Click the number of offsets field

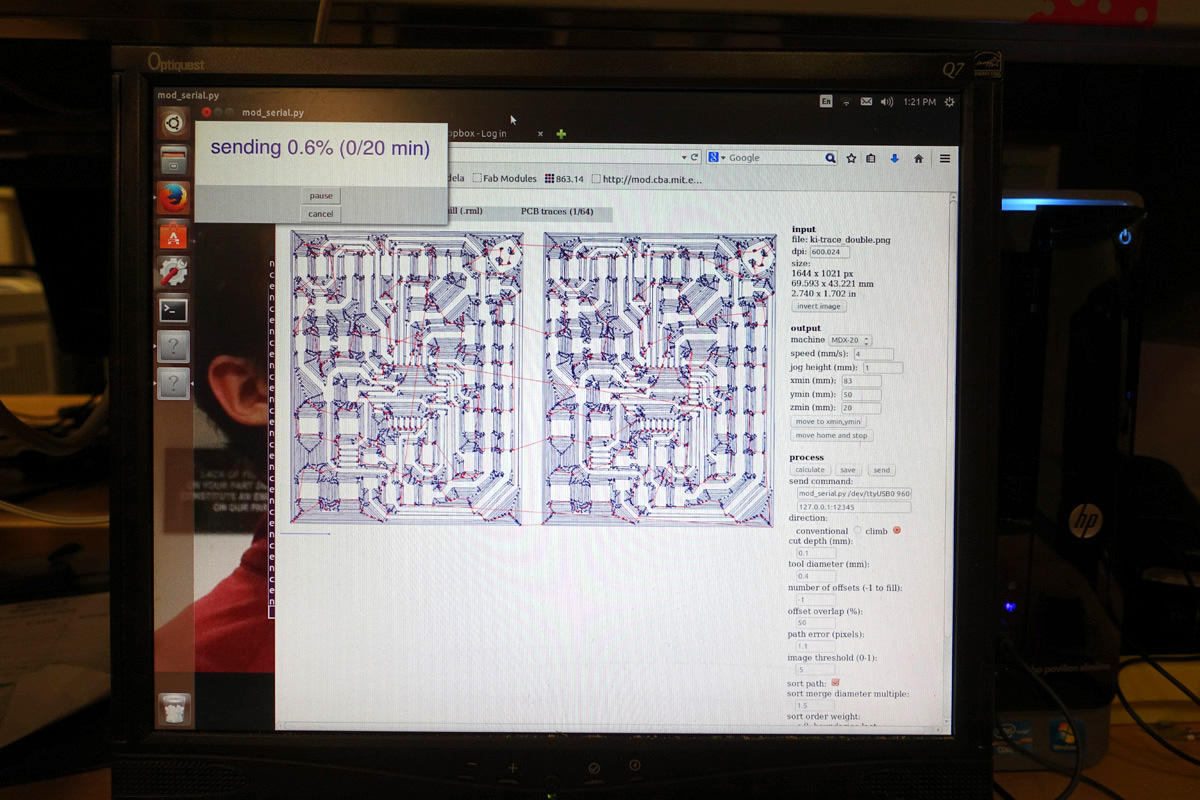[x=815, y=599]
